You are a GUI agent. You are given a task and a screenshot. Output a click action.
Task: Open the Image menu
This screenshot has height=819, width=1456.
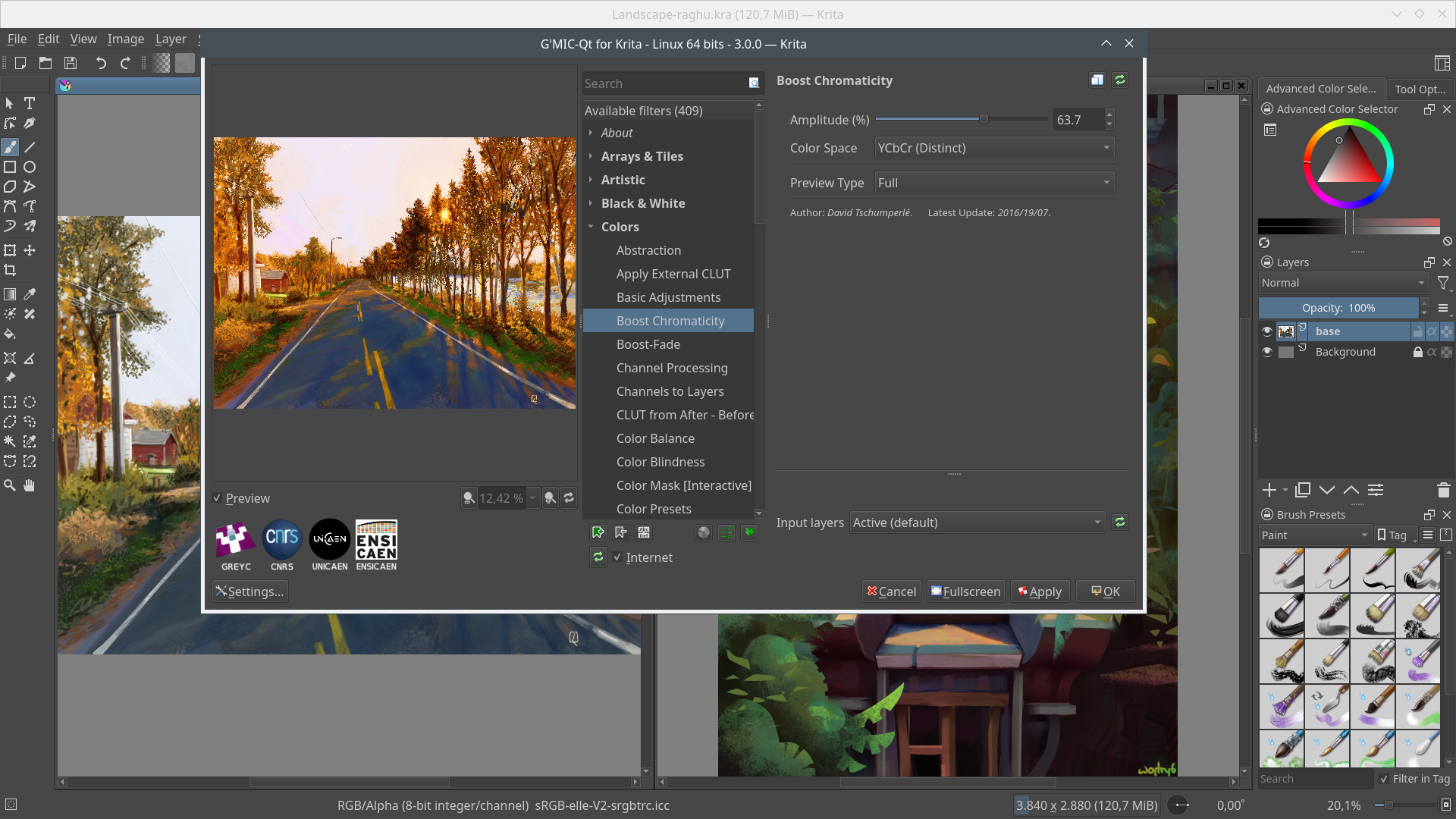(124, 38)
